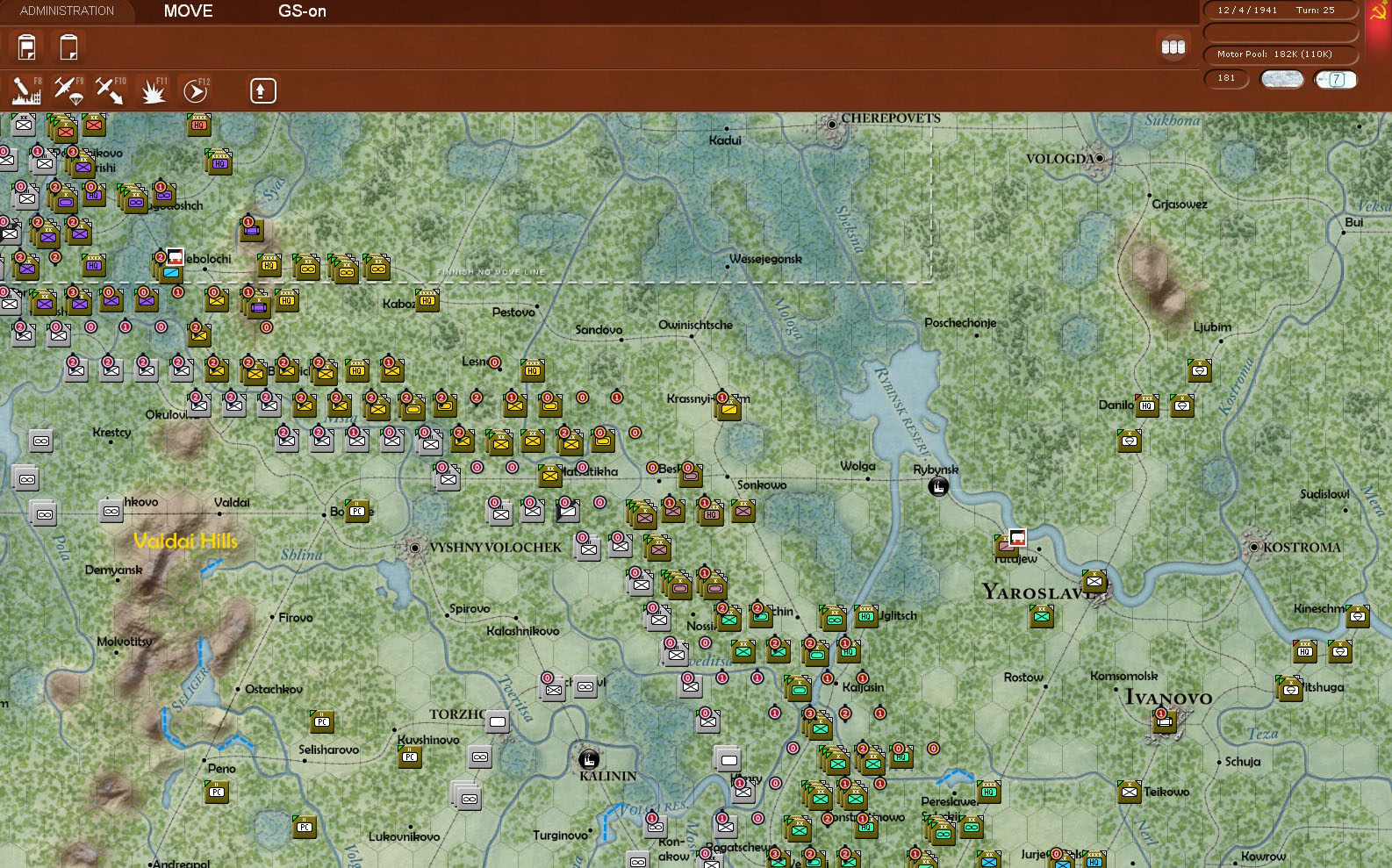Click the Valdai Hills map label
The width and height of the screenshot is (1392, 868).
tap(185, 542)
